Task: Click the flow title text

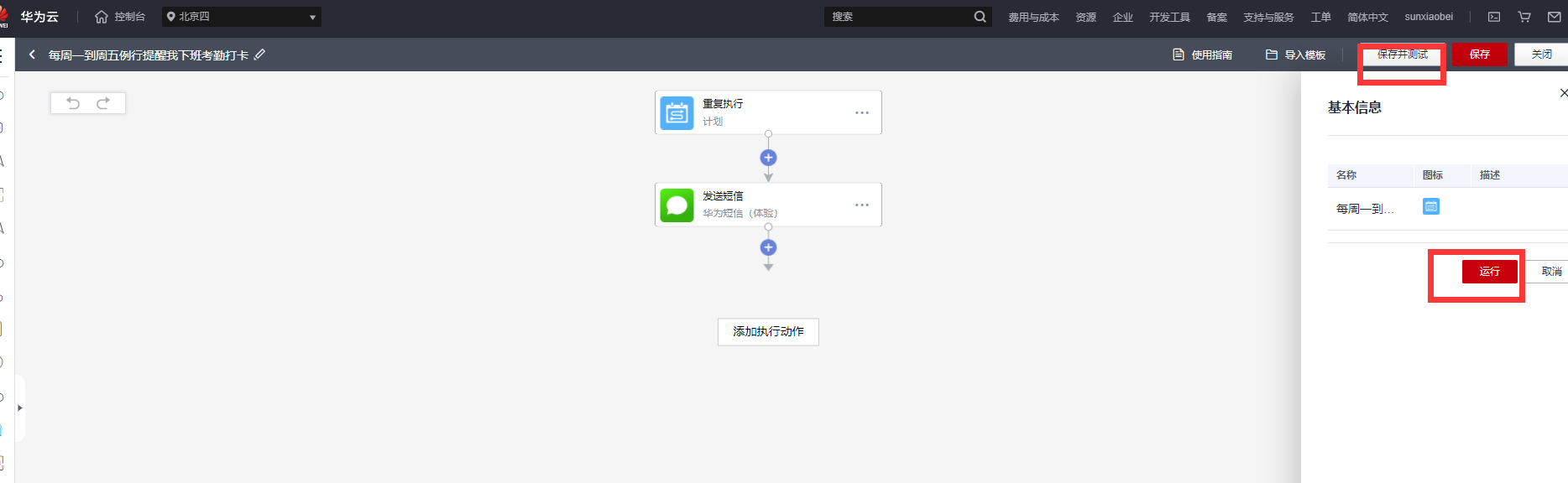Action: click(x=149, y=55)
